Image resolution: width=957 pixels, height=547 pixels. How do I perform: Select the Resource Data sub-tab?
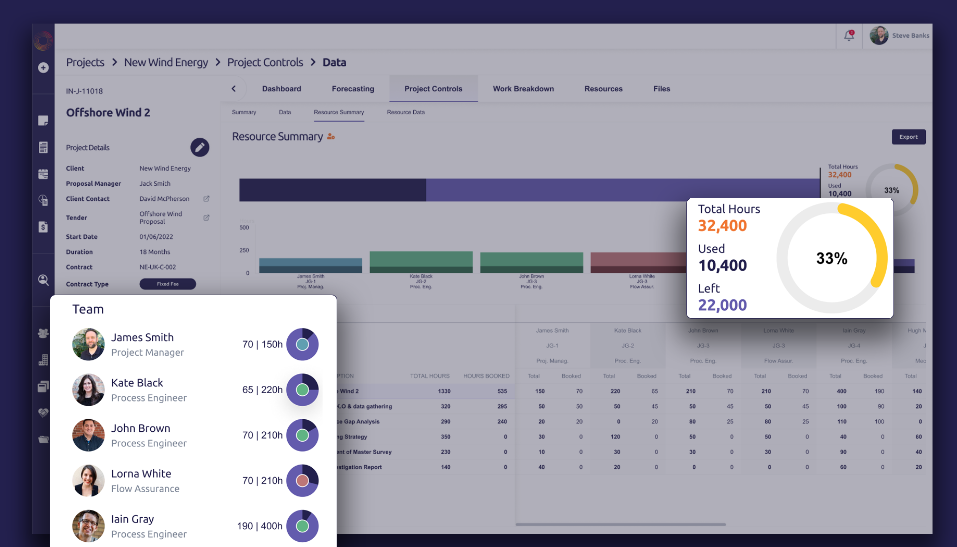click(406, 112)
